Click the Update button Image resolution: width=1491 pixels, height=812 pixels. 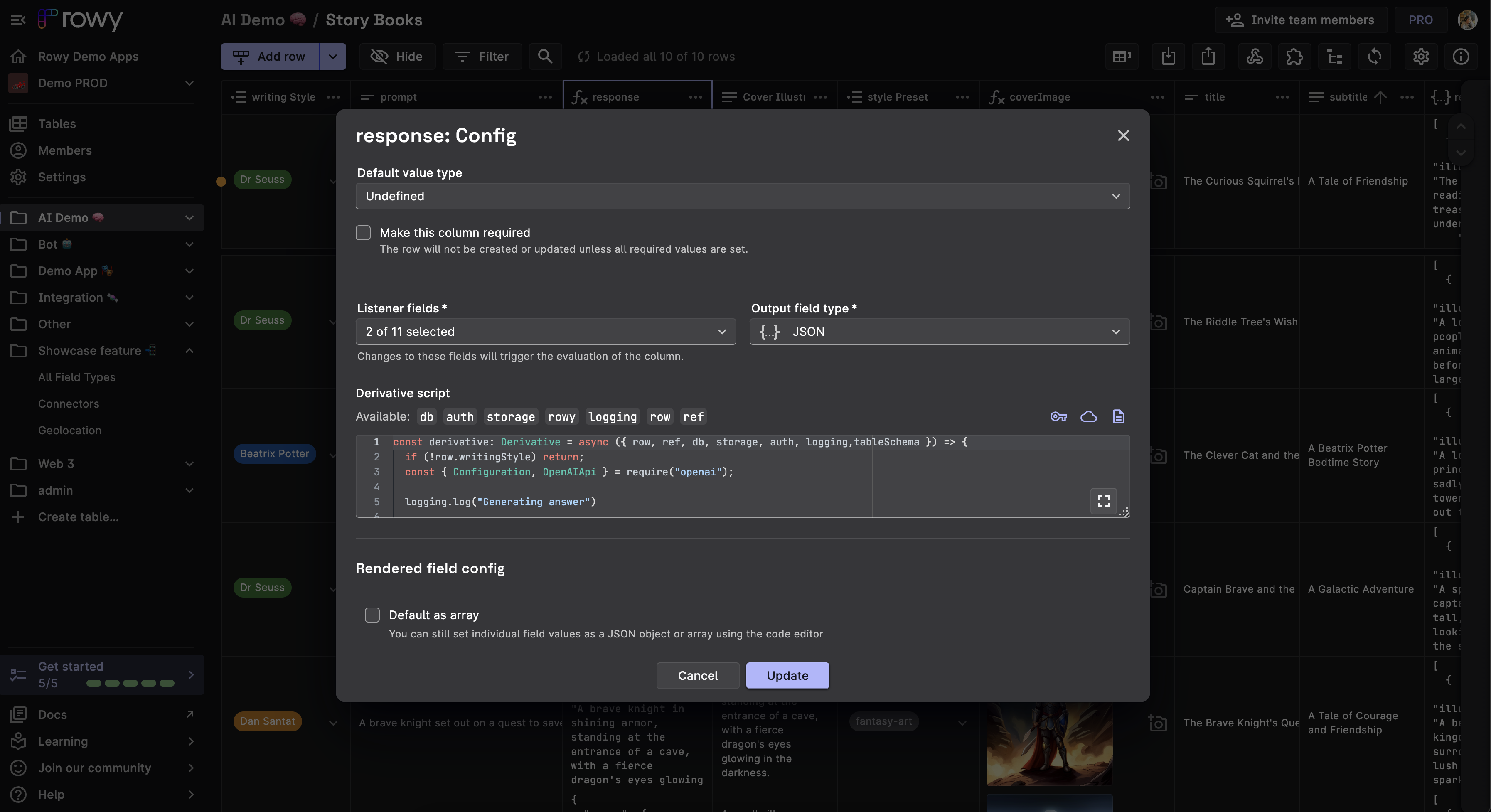(787, 675)
